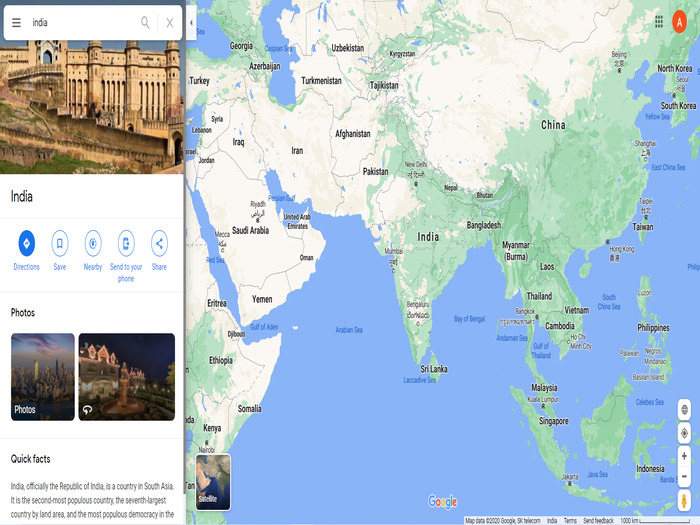
Task: Click the India header photo
Action: point(92,107)
